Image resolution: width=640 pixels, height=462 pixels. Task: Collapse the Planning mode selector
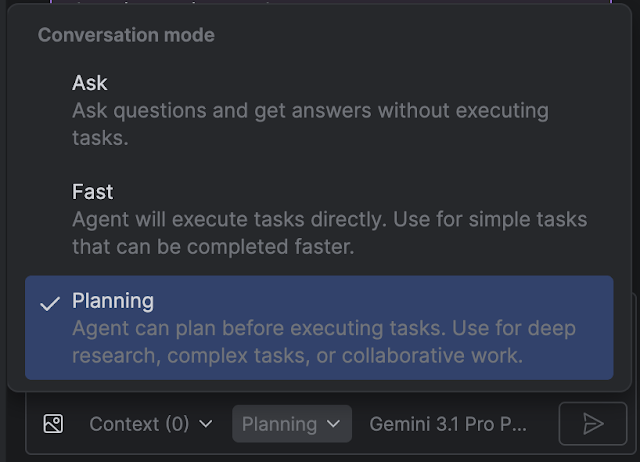[x=292, y=424]
